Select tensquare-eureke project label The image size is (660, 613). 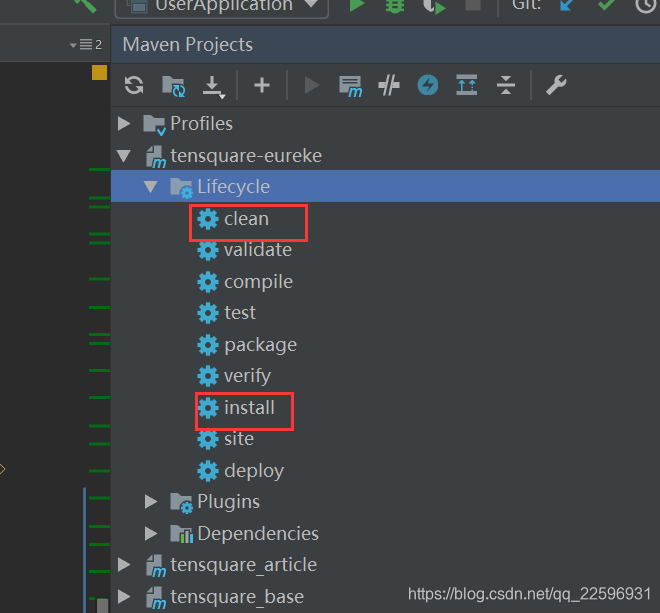click(246, 156)
